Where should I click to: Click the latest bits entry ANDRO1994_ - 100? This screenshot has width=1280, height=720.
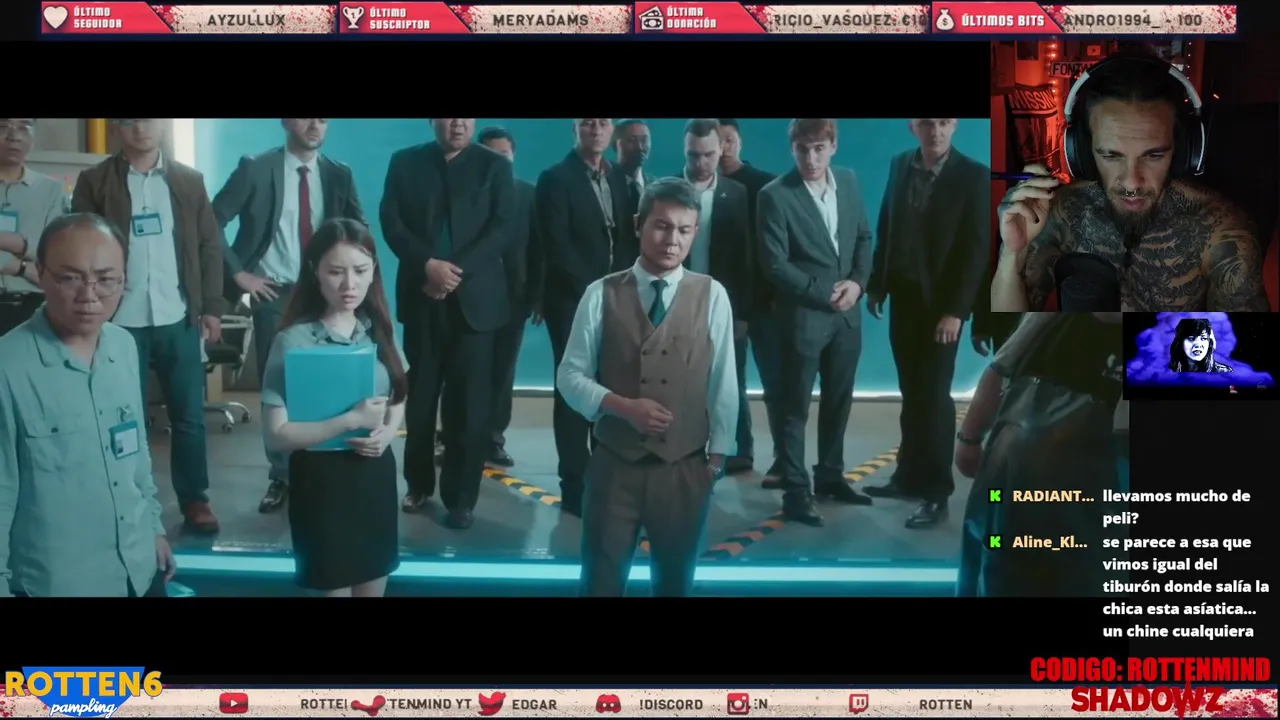[x=1132, y=19]
